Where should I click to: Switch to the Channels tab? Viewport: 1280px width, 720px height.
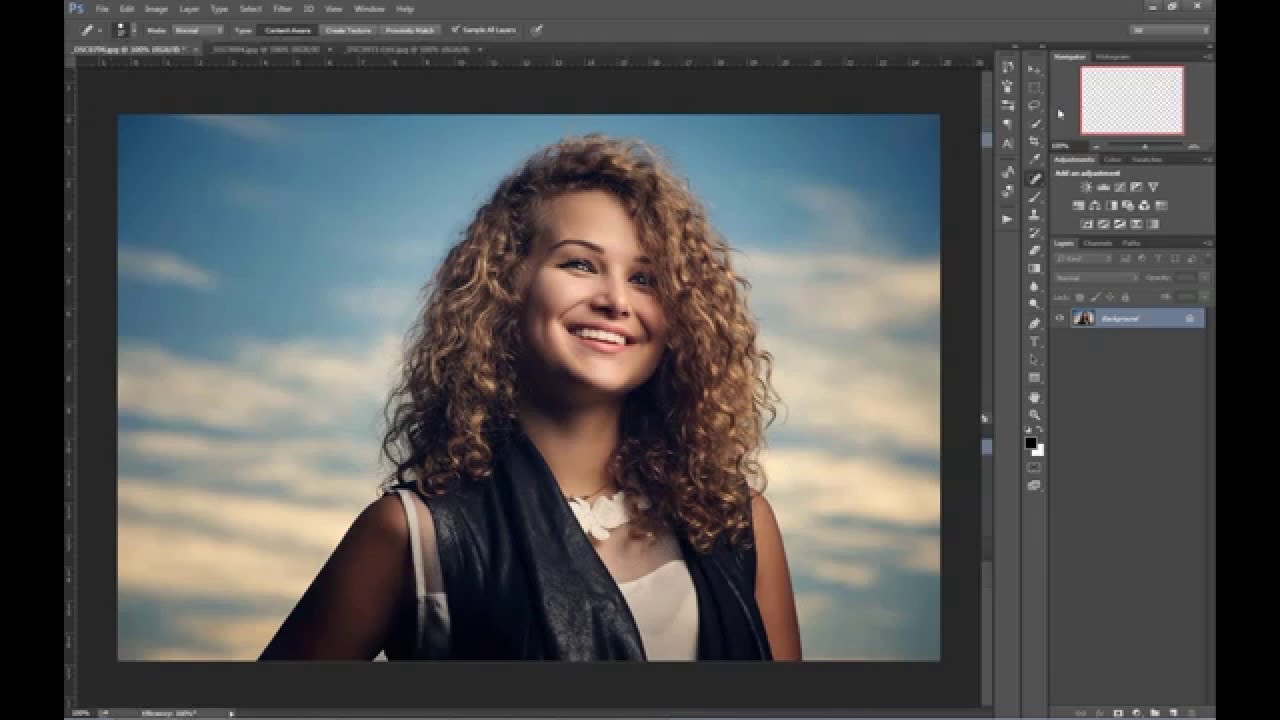tap(1098, 243)
